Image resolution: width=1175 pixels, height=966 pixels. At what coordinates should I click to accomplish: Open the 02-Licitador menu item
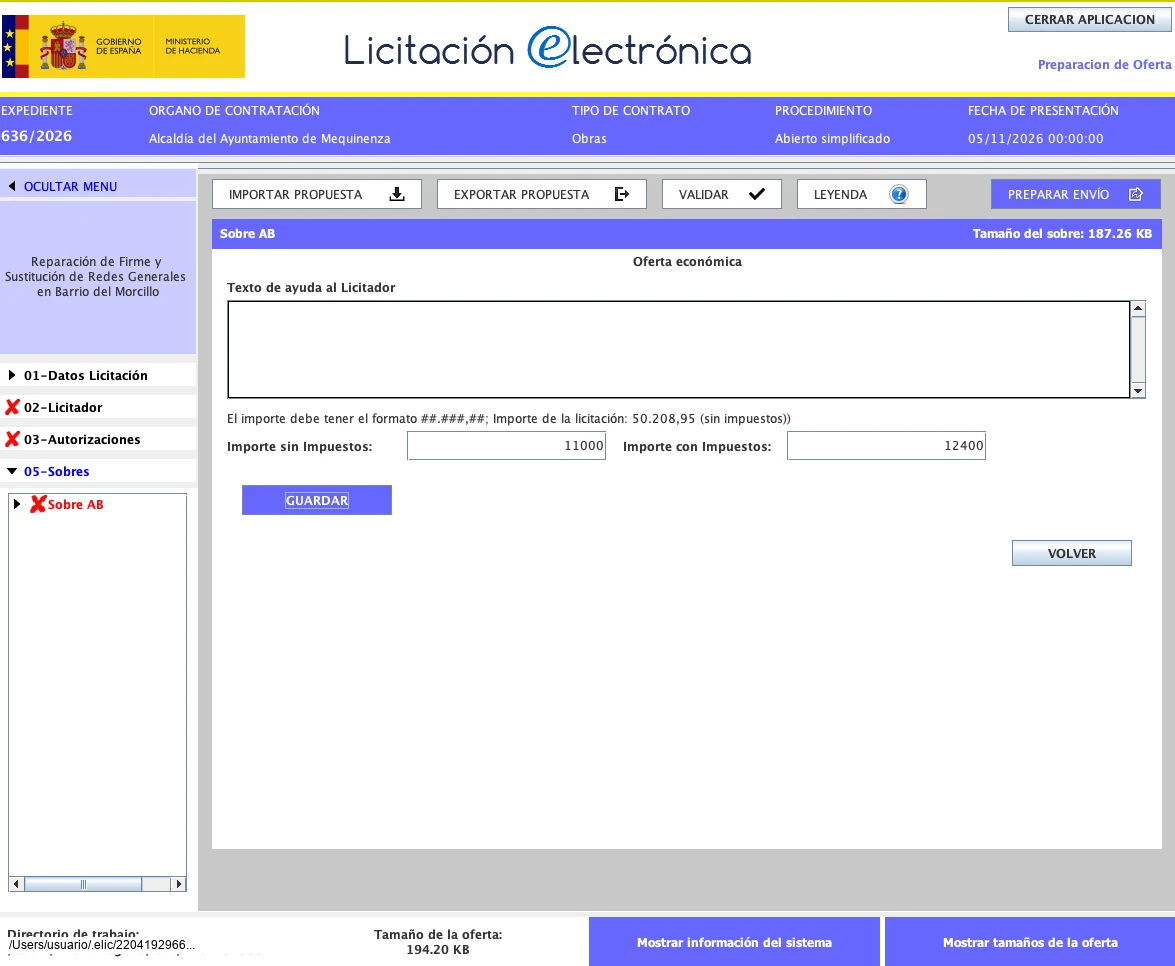pos(63,408)
